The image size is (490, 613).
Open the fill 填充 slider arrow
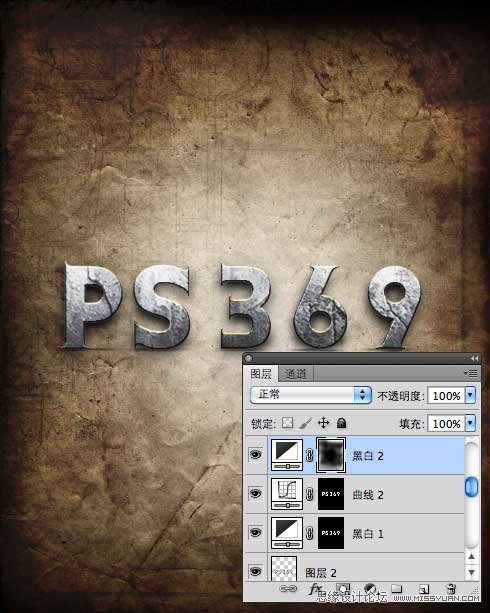(x=470, y=423)
